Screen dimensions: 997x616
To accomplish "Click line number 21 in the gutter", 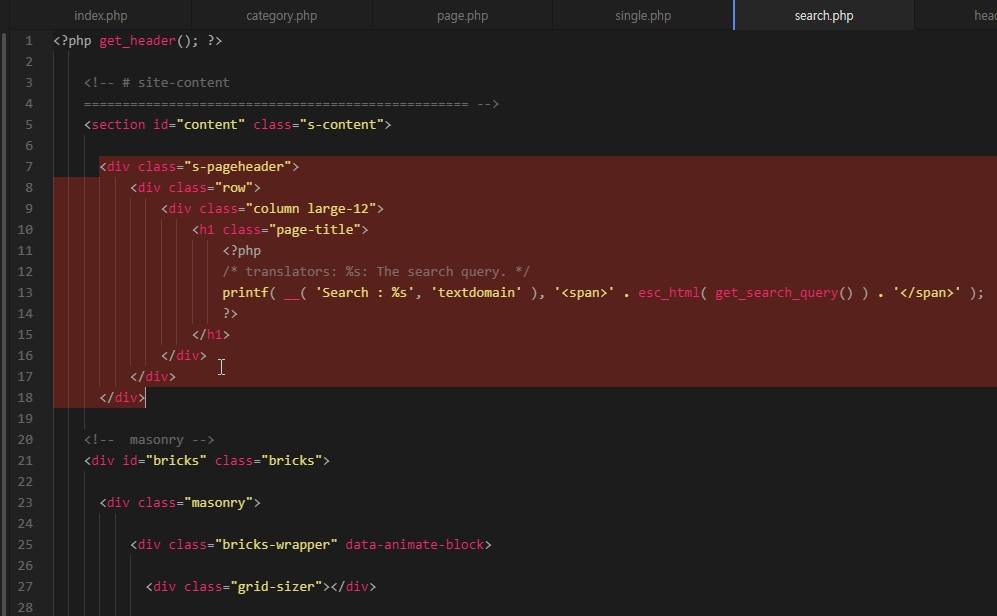I will coord(25,460).
